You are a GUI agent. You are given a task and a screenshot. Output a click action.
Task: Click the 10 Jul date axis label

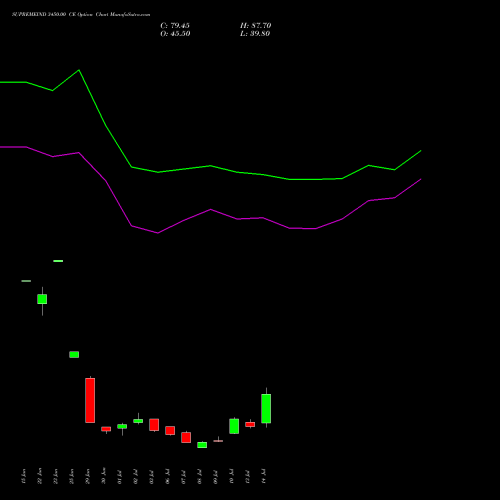click(x=232, y=476)
